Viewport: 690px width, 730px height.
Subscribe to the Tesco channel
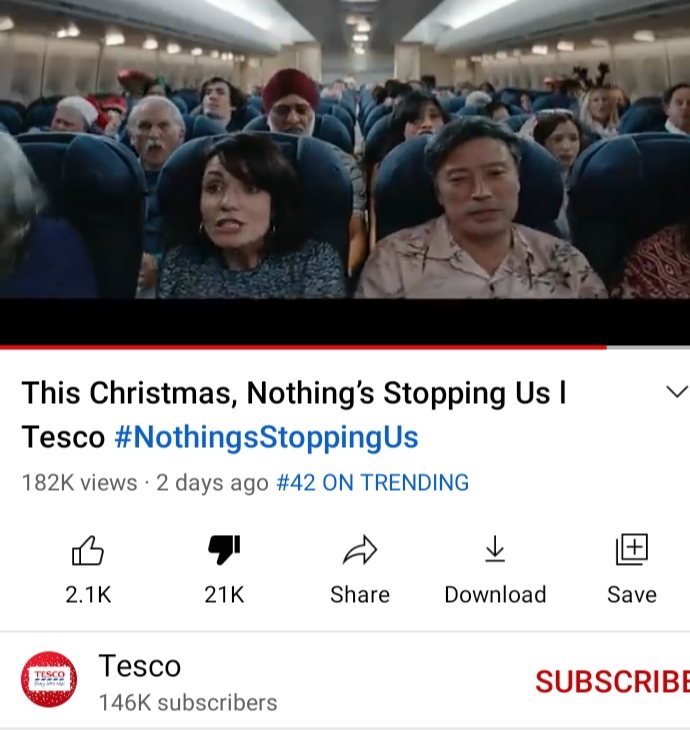[612, 682]
